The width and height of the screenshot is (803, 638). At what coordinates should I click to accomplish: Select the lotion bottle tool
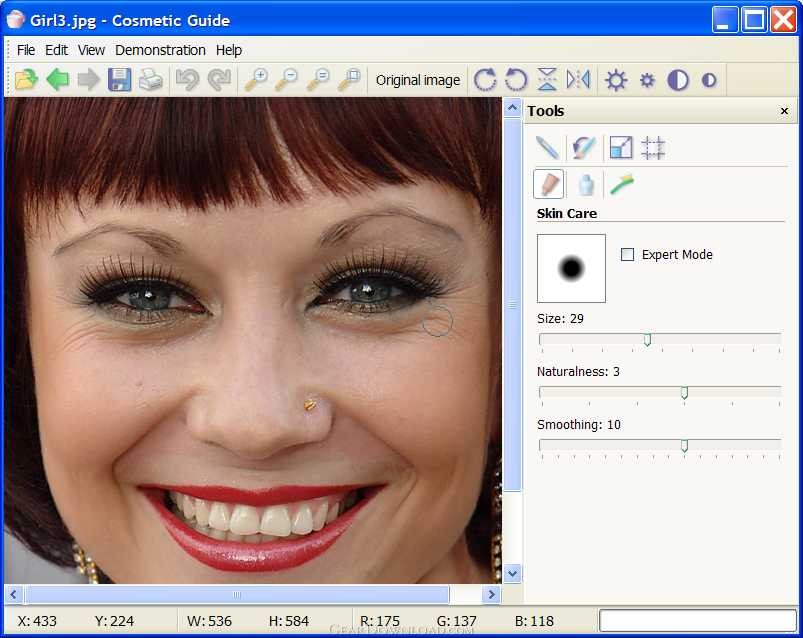(586, 184)
